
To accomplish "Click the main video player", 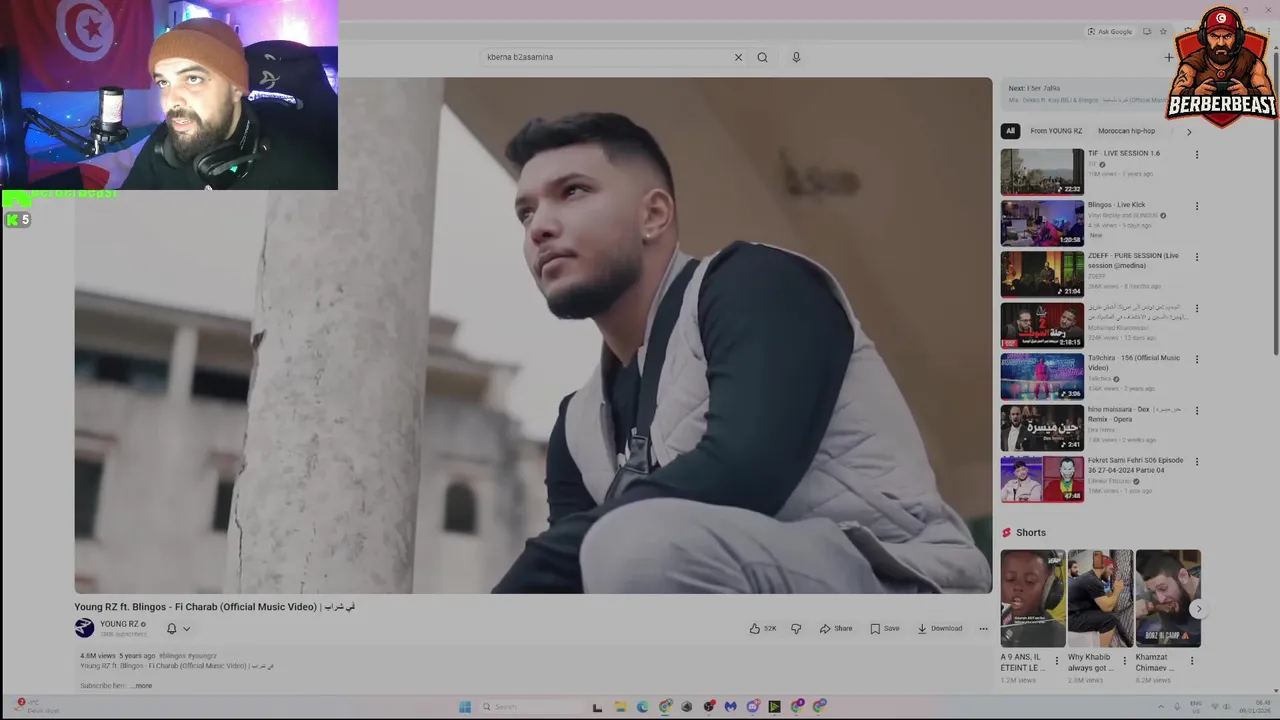I will click(x=533, y=335).
